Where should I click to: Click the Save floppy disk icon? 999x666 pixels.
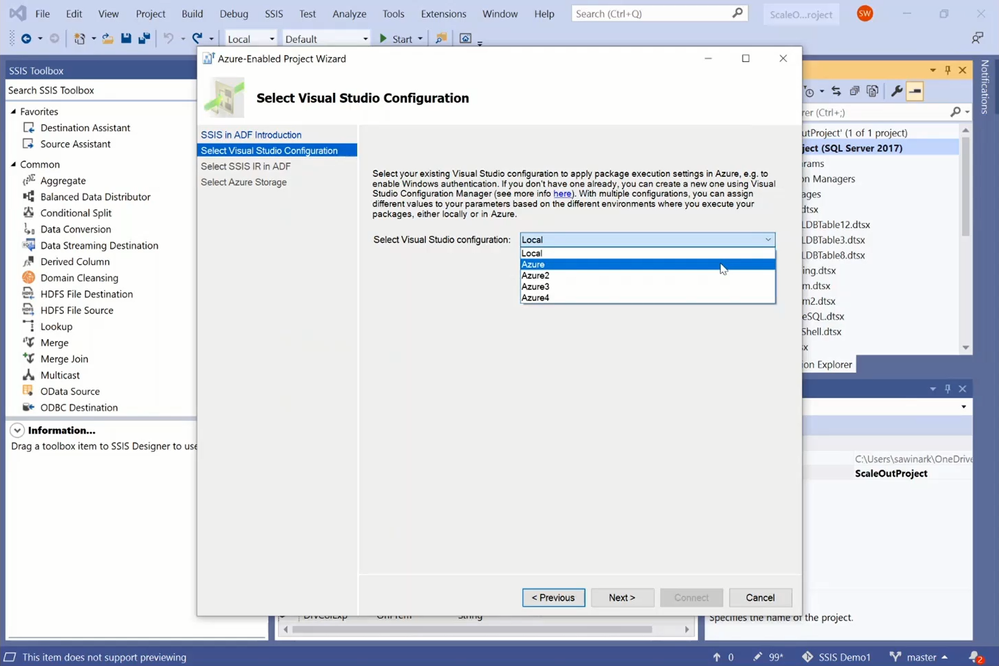pos(126,39)
